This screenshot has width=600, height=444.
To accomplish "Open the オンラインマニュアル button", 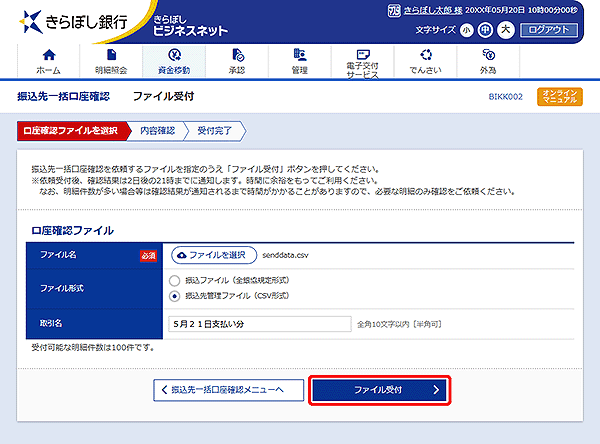I will pos(560,96).
